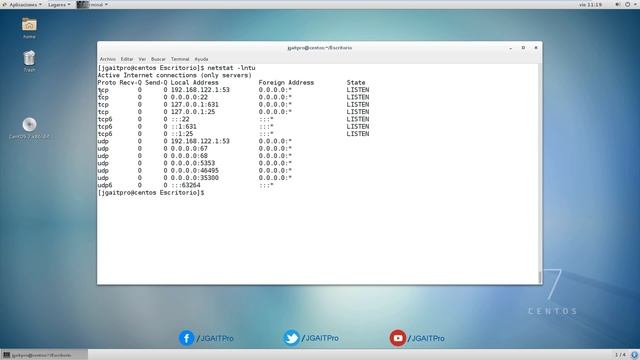Image resolution: width=640 pixels, height=360 pixels.
Task: Click the workspace switcher 1/4
Action: point(620,355)
